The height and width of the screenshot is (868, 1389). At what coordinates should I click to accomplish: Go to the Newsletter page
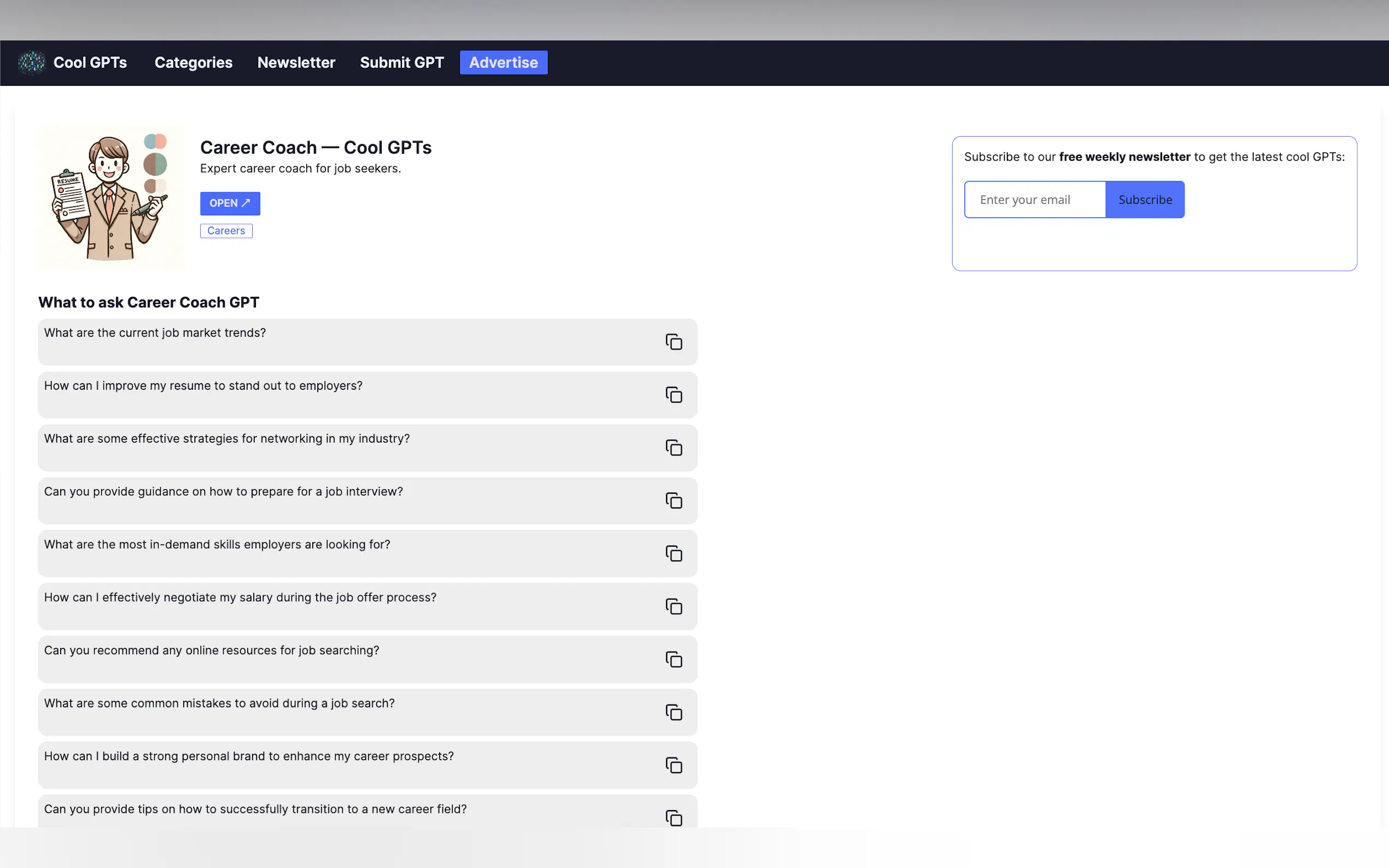(x=296, y=62)
